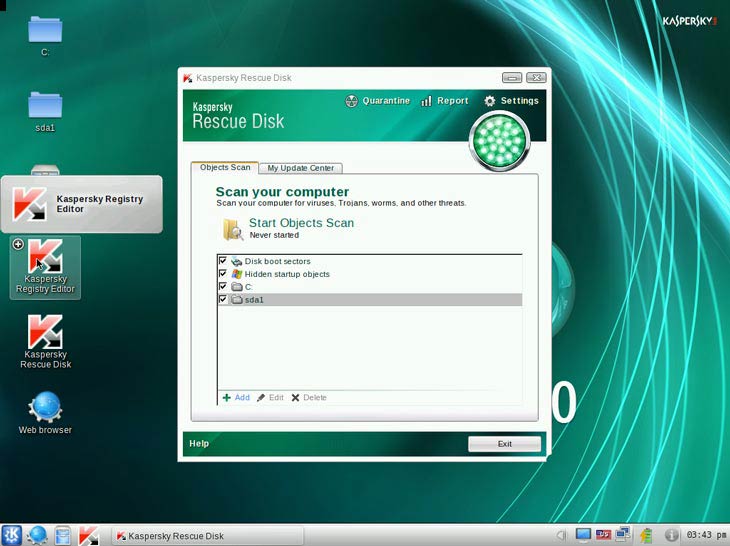Select the C: row in scan list
Viewport: 730px width, 546px height.
pos(370,287)
